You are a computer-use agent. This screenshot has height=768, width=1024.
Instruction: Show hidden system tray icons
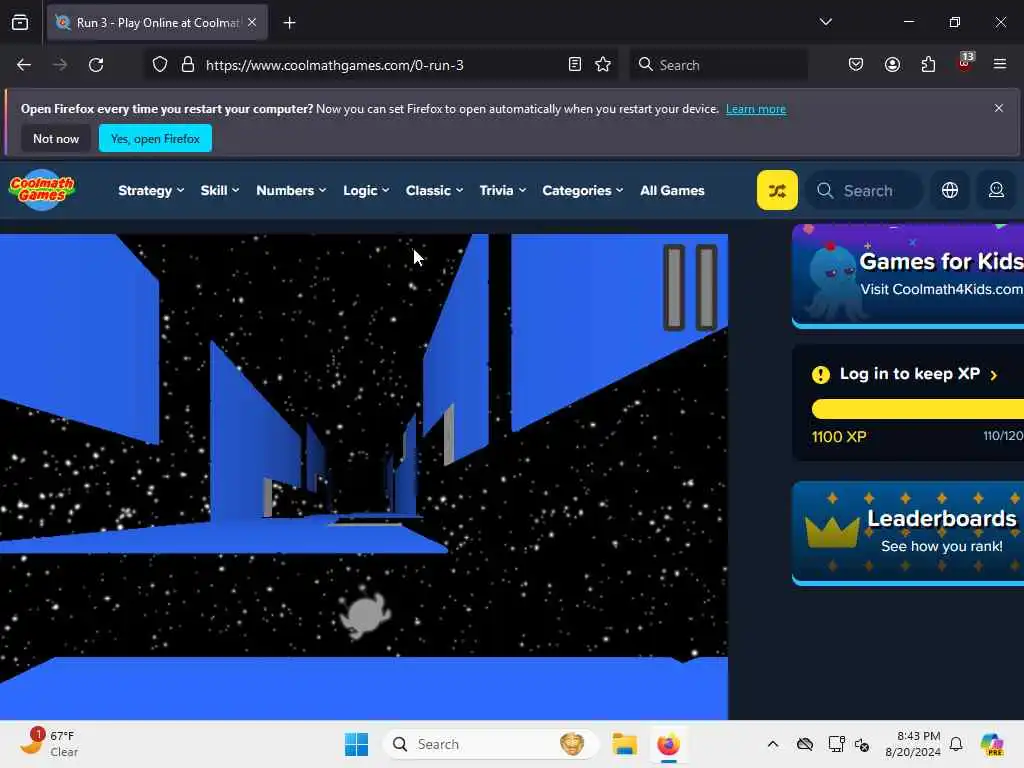(x=773, y=744)
